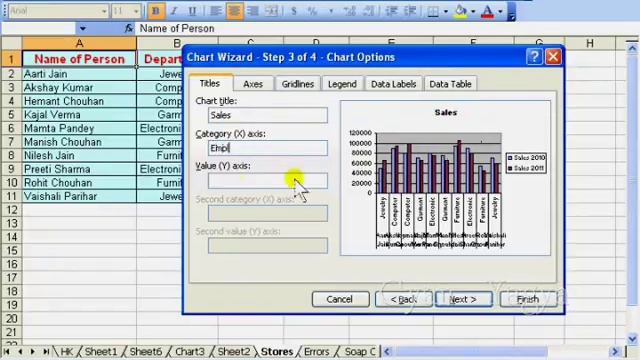Toggle Italic formatting in toolbar
The height and width of the screenshot is (360, 640).
(174, 11)
